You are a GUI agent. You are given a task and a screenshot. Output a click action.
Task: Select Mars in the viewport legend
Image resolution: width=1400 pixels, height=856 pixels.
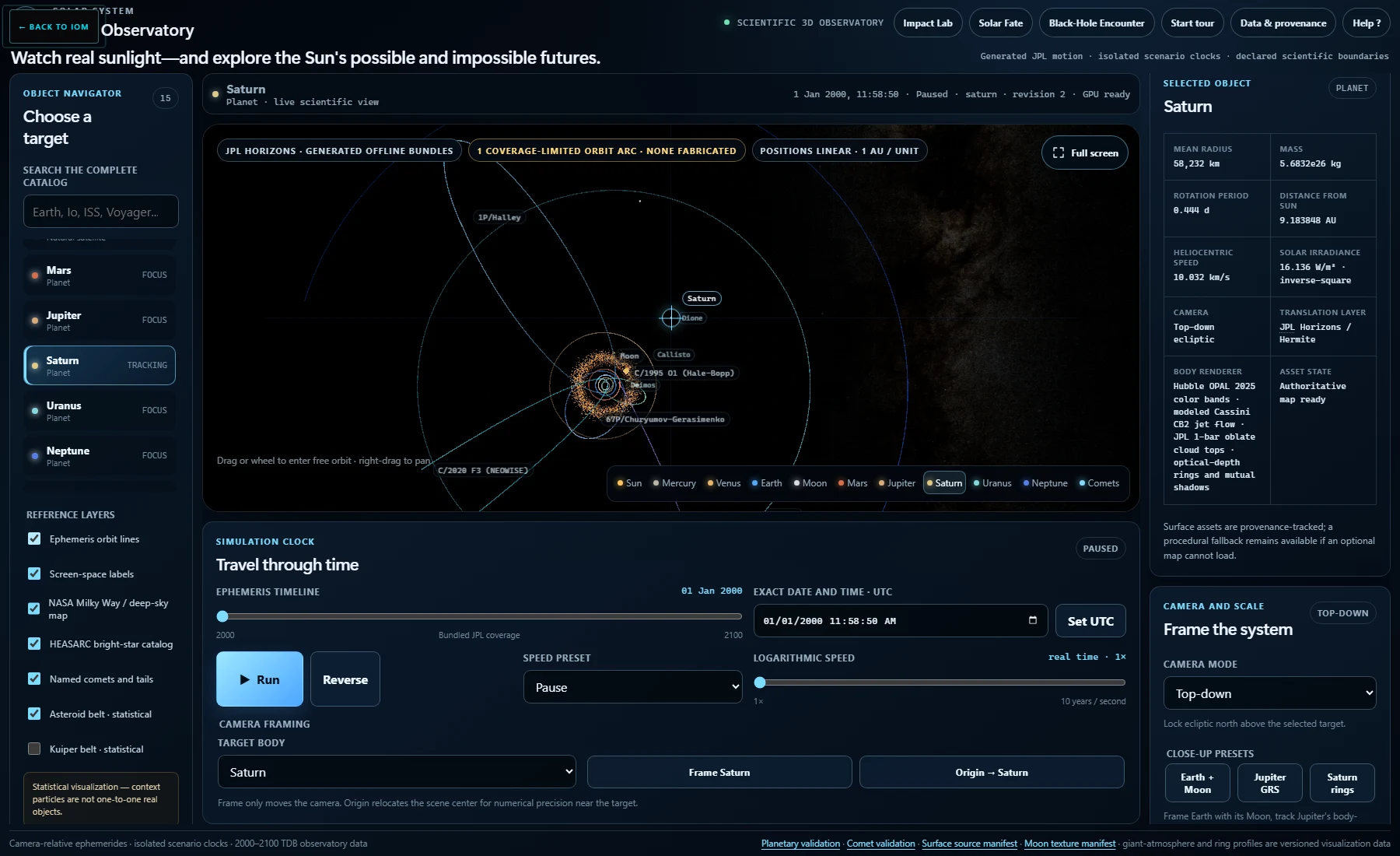click(x=852, y=483)
